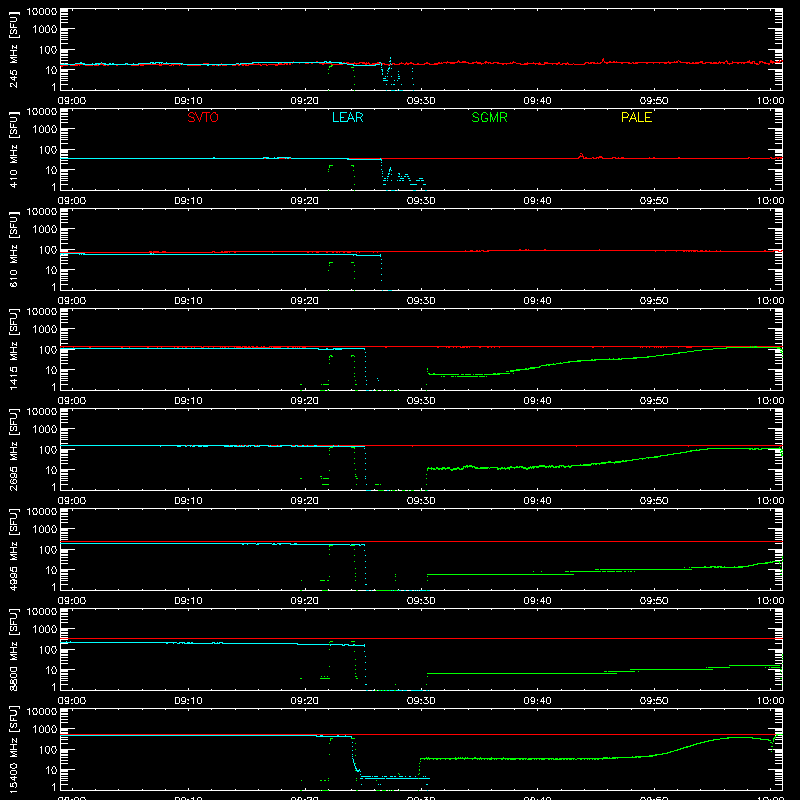Click the 09:30 tick of the 245 MHz plot
The width and height of the screenshot is (800, 800).
coord(421,101)
